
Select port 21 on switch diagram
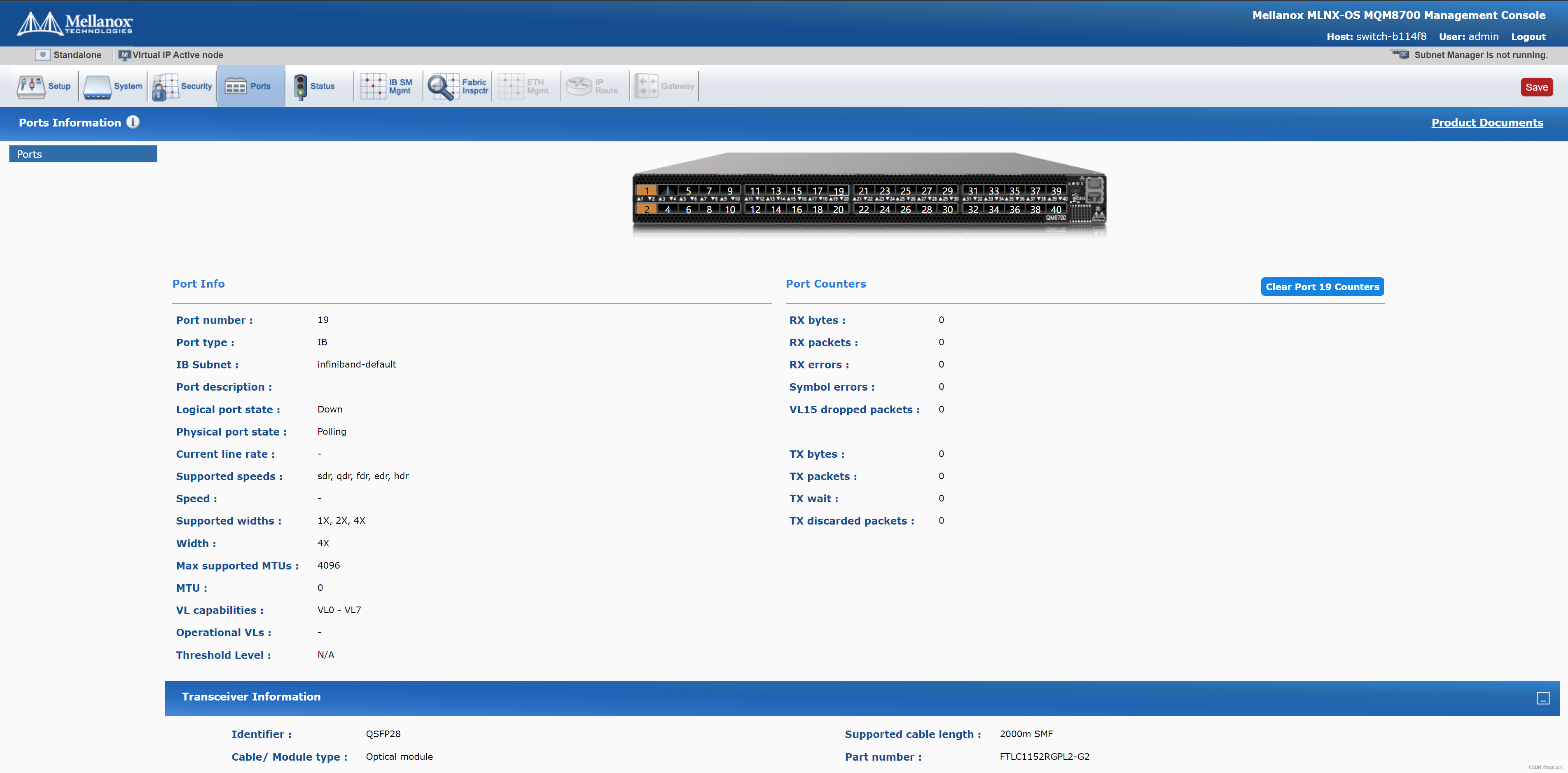(864, 191)
